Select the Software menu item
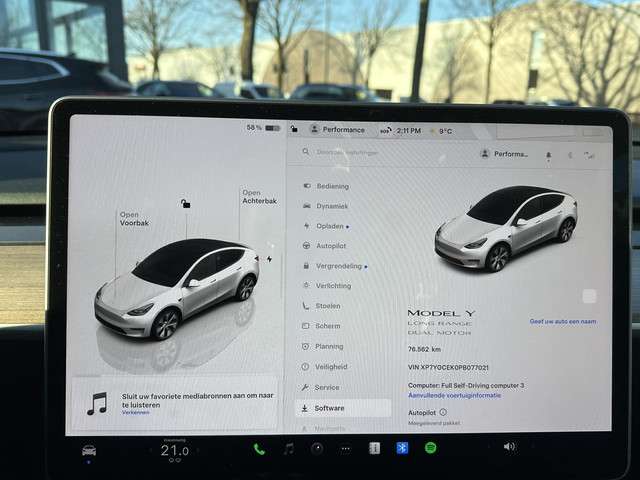 [x=329, y=408]
